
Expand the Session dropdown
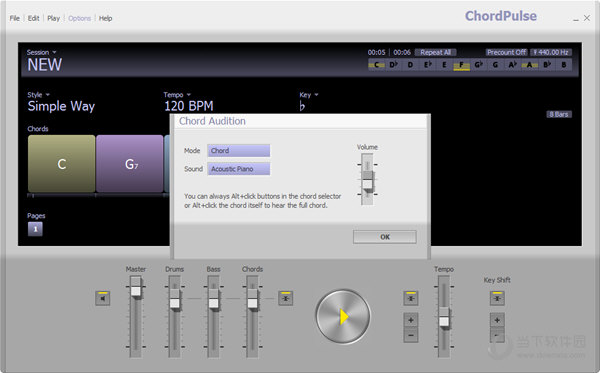(41, 52)
